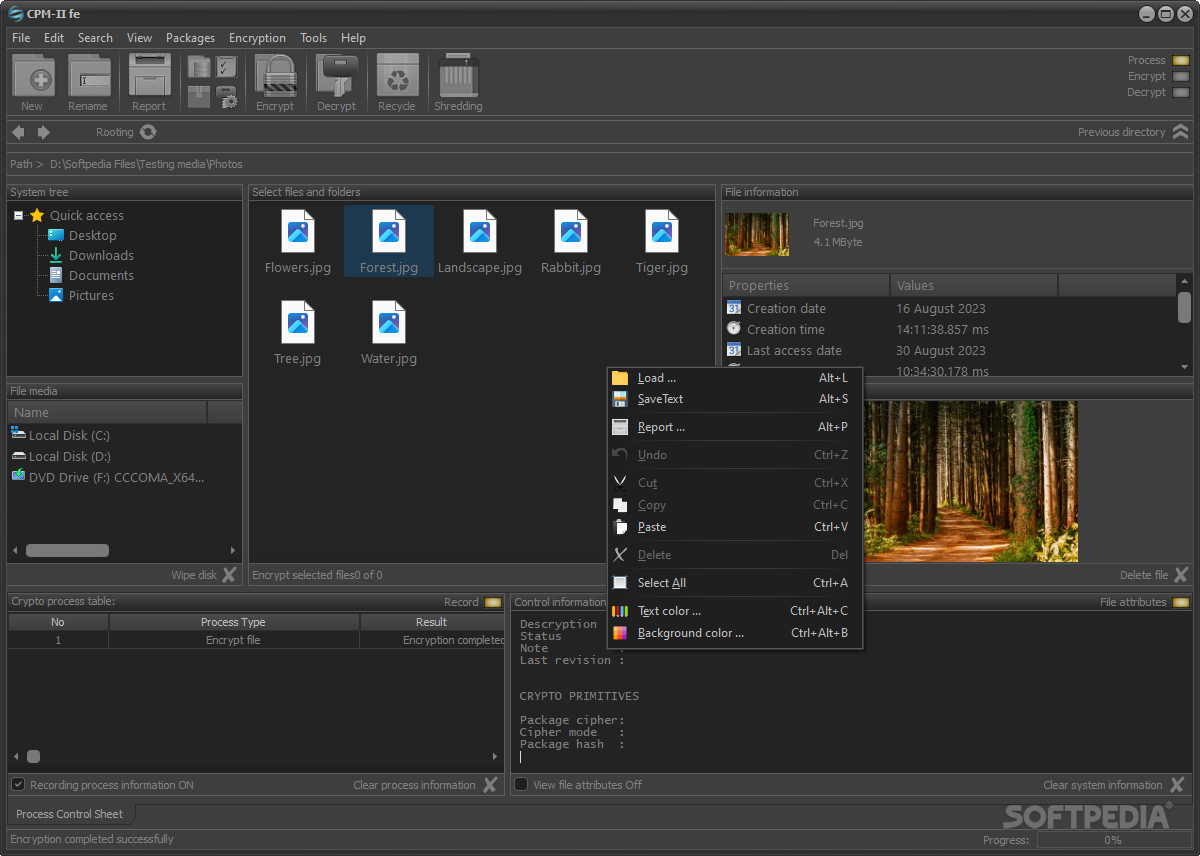Click the Wipe disk X icon
Screen dimensions: 1200x856
click(x=229, y=574)
